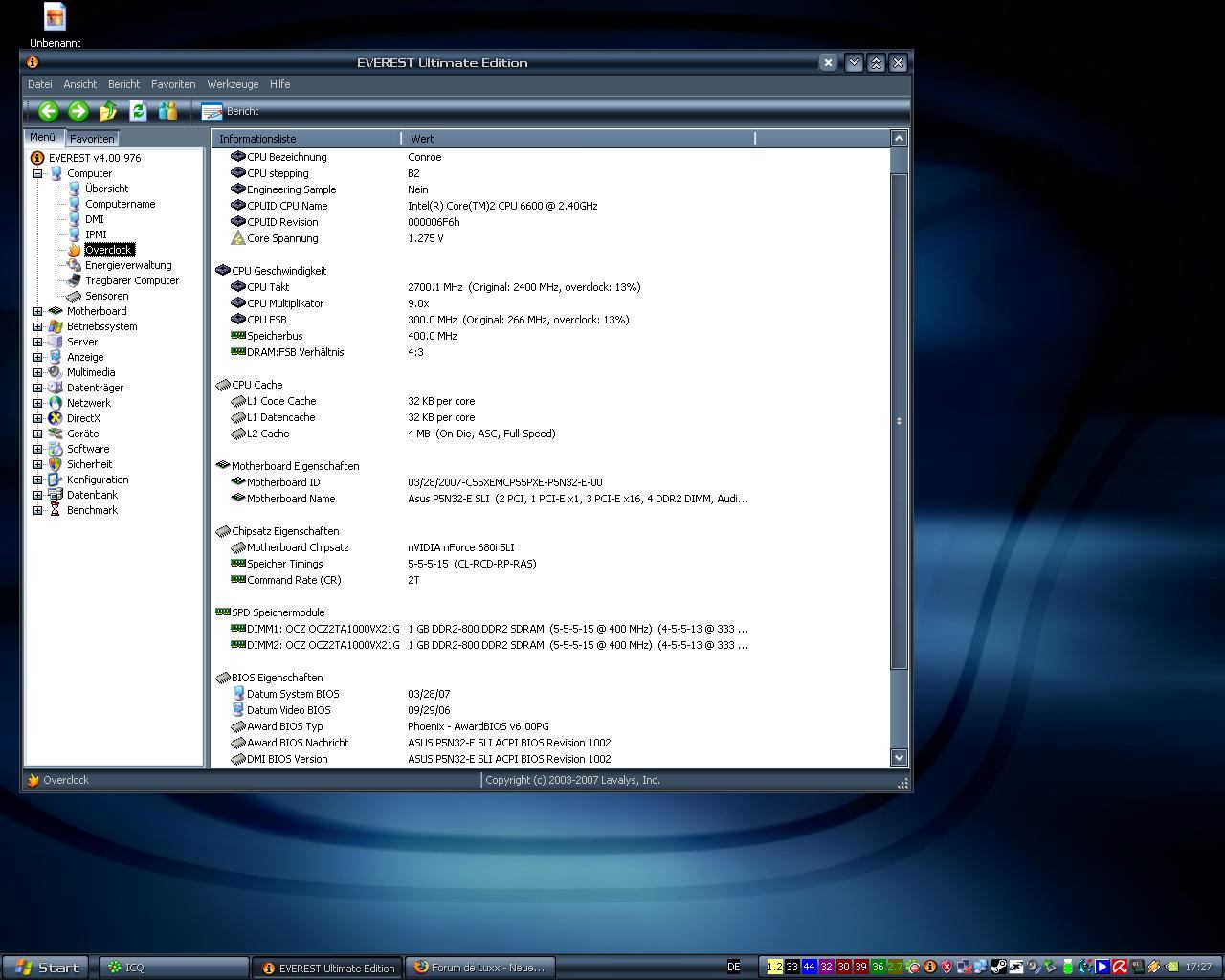Click the vertical scrollbar thumb

[x=899, y=421]
